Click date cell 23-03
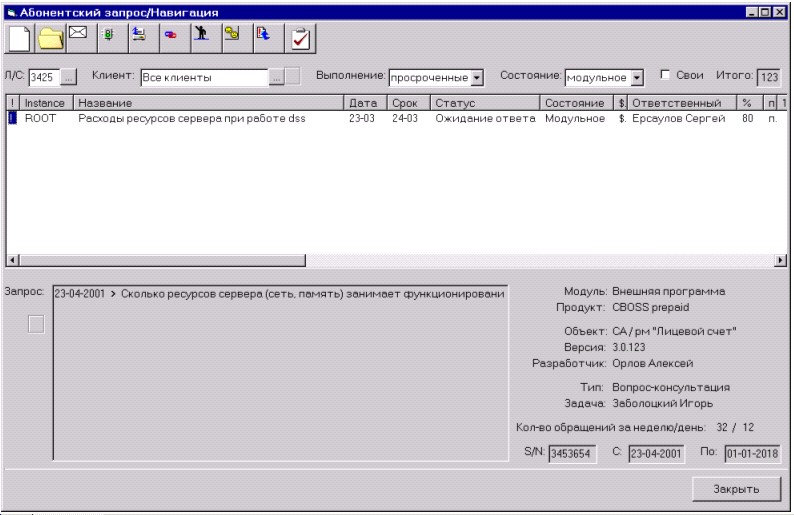 (x=362, y=118)
